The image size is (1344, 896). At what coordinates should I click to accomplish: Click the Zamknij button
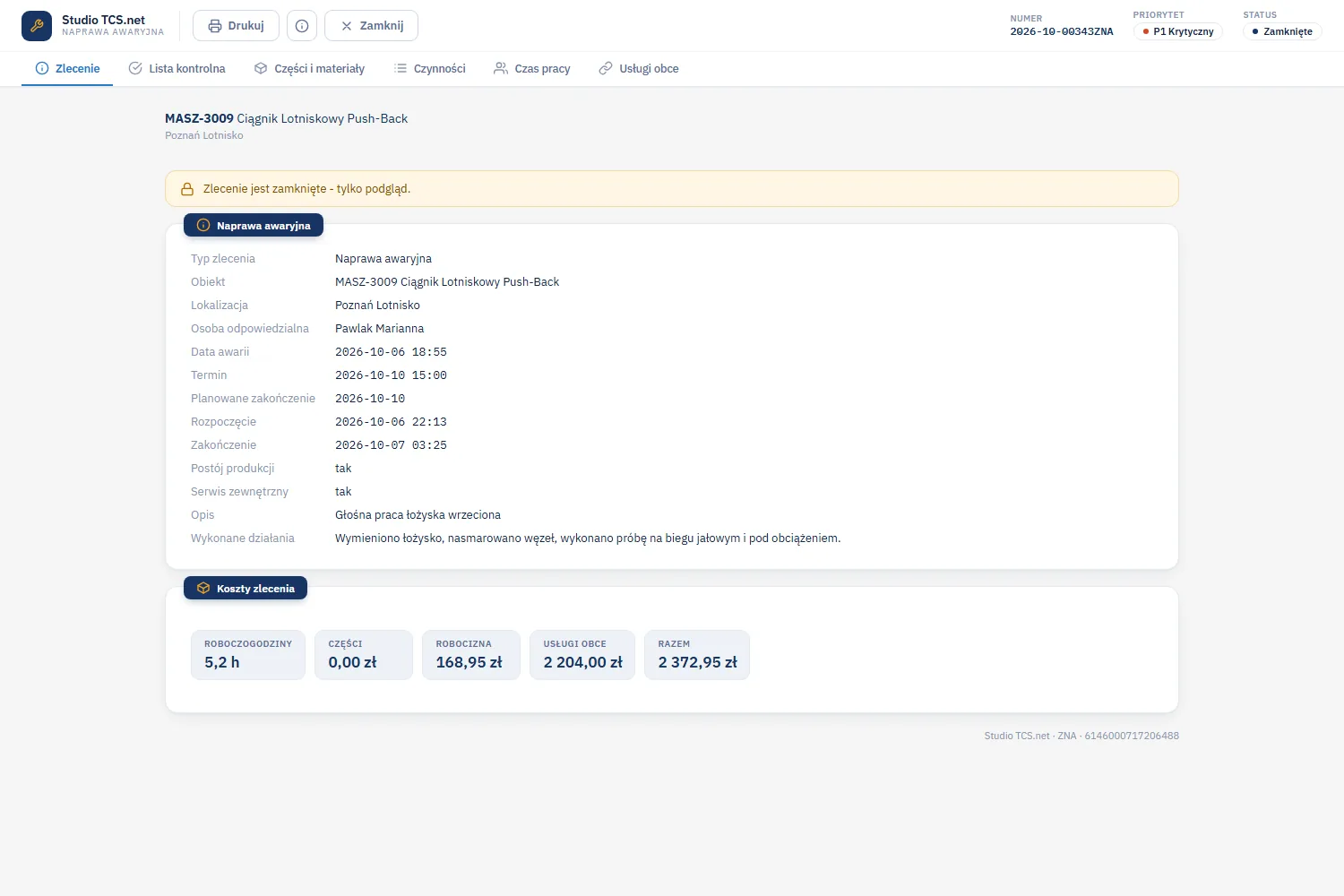pos(371,26)
